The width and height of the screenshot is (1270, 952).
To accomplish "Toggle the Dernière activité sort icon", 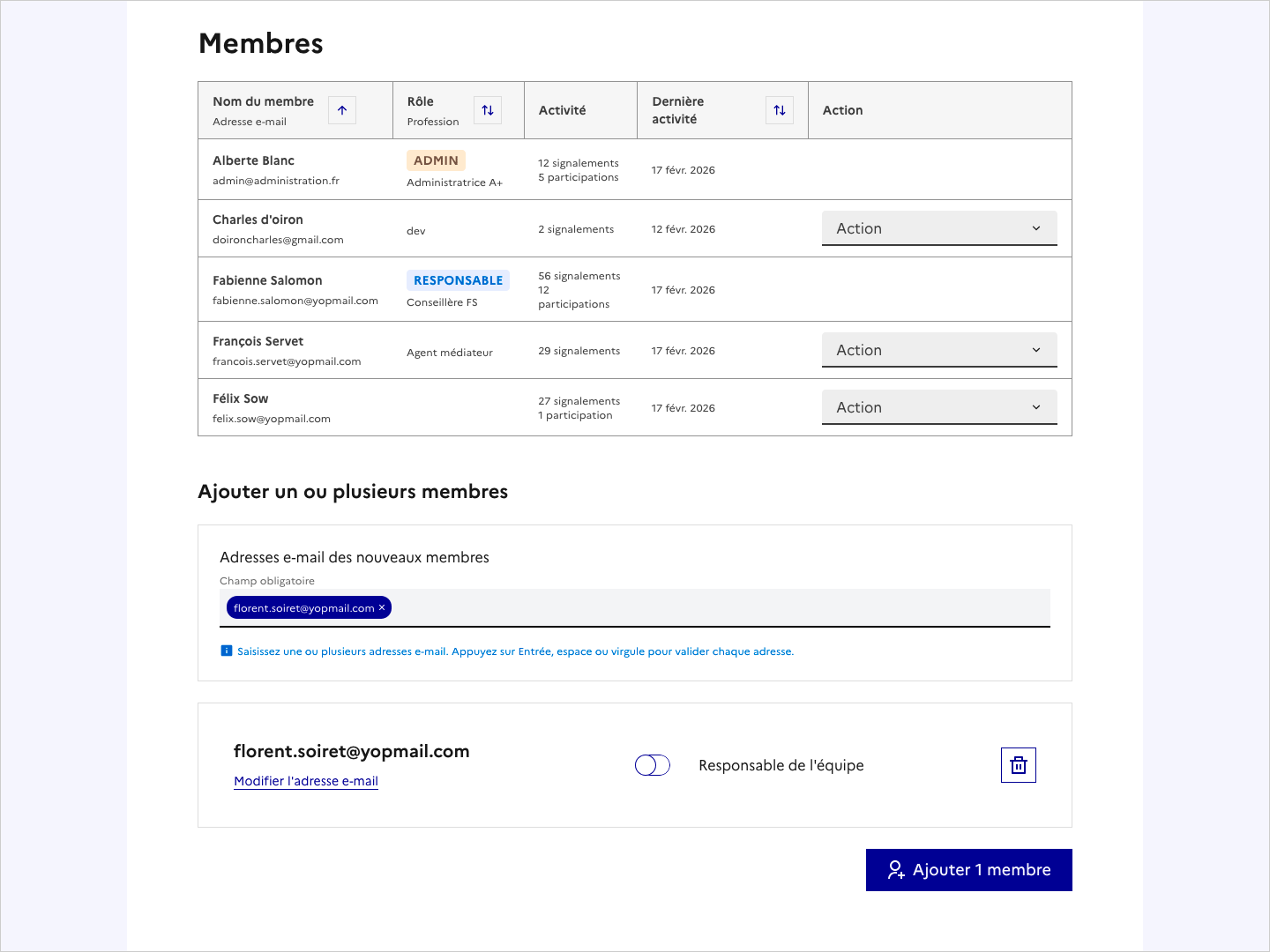I will 779,110.
